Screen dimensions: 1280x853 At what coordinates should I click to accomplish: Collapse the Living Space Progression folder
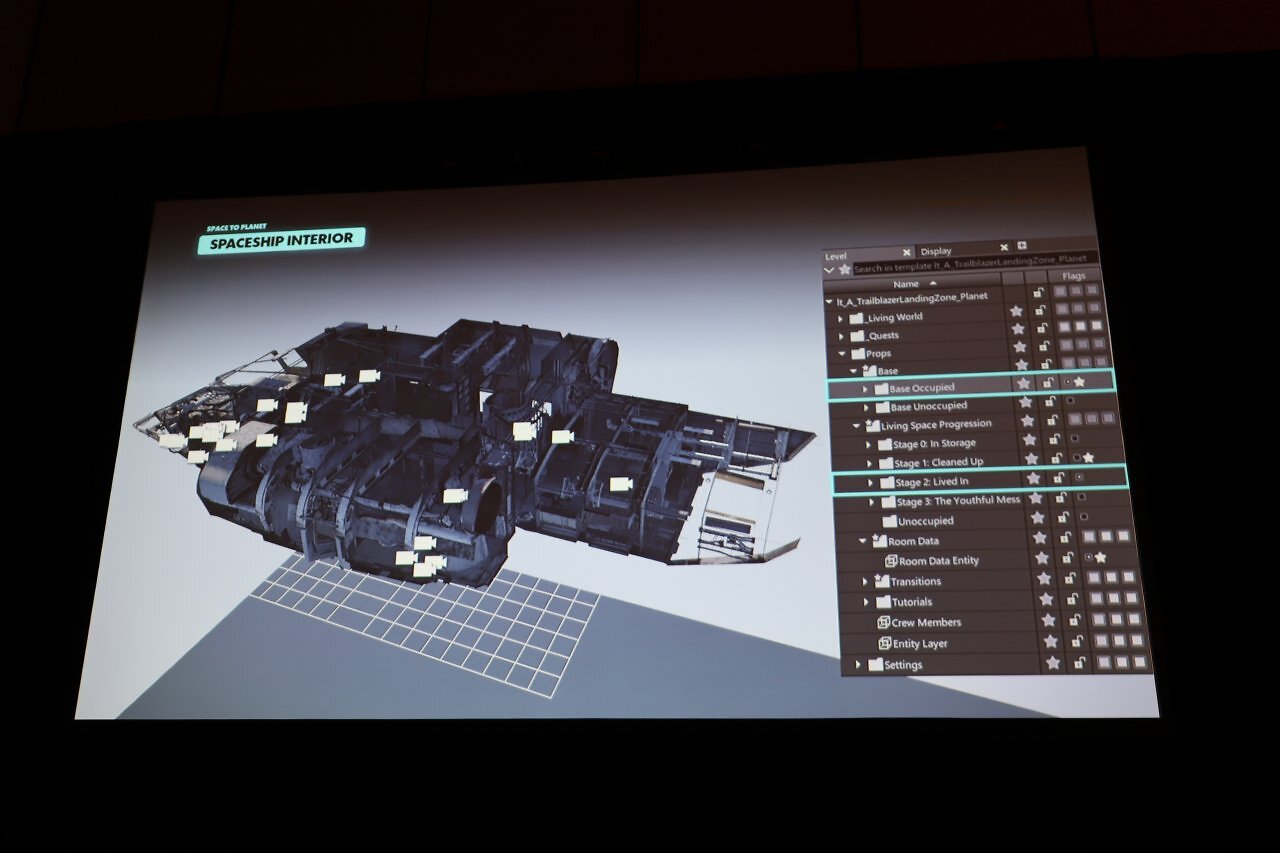tap(856, 426)
